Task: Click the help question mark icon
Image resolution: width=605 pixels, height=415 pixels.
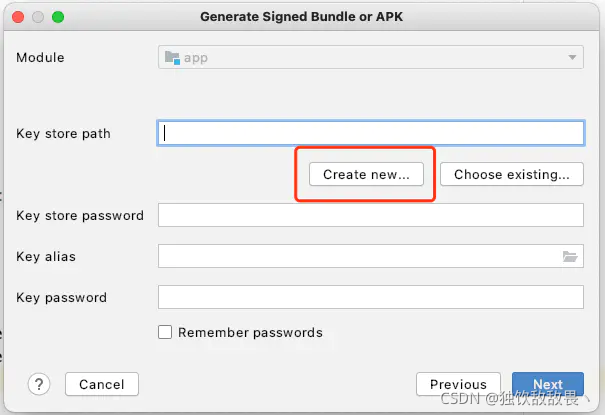Action: click(39, 384)
